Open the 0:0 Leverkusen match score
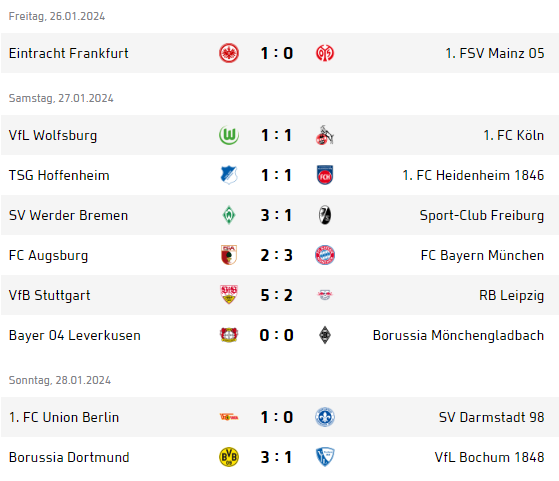This screenshot has height=481, width=559. [x=277, y=335]
